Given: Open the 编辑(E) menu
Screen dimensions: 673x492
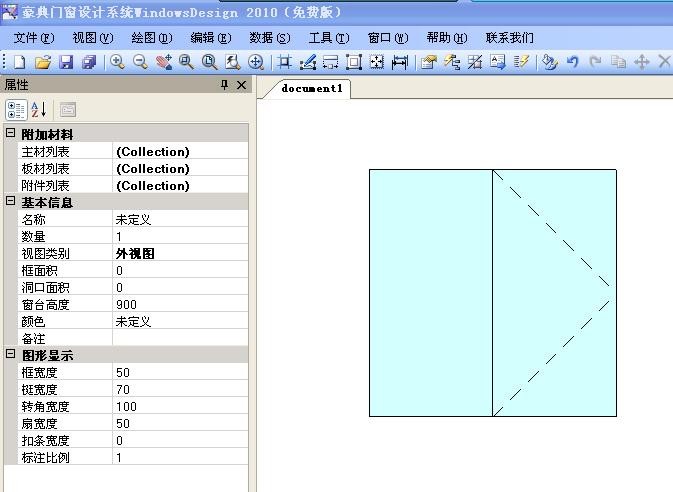Looking at the screenshot, I should 211,38.
